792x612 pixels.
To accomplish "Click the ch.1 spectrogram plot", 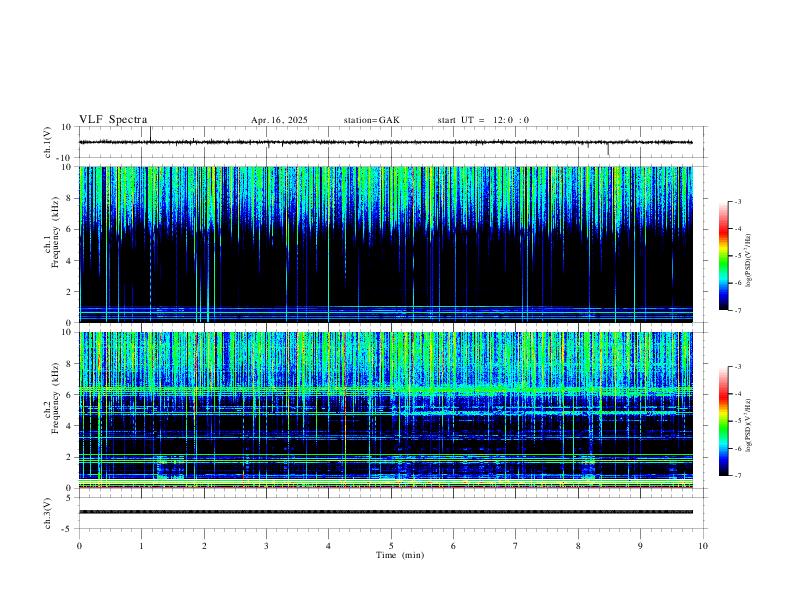I will [386, 244].
